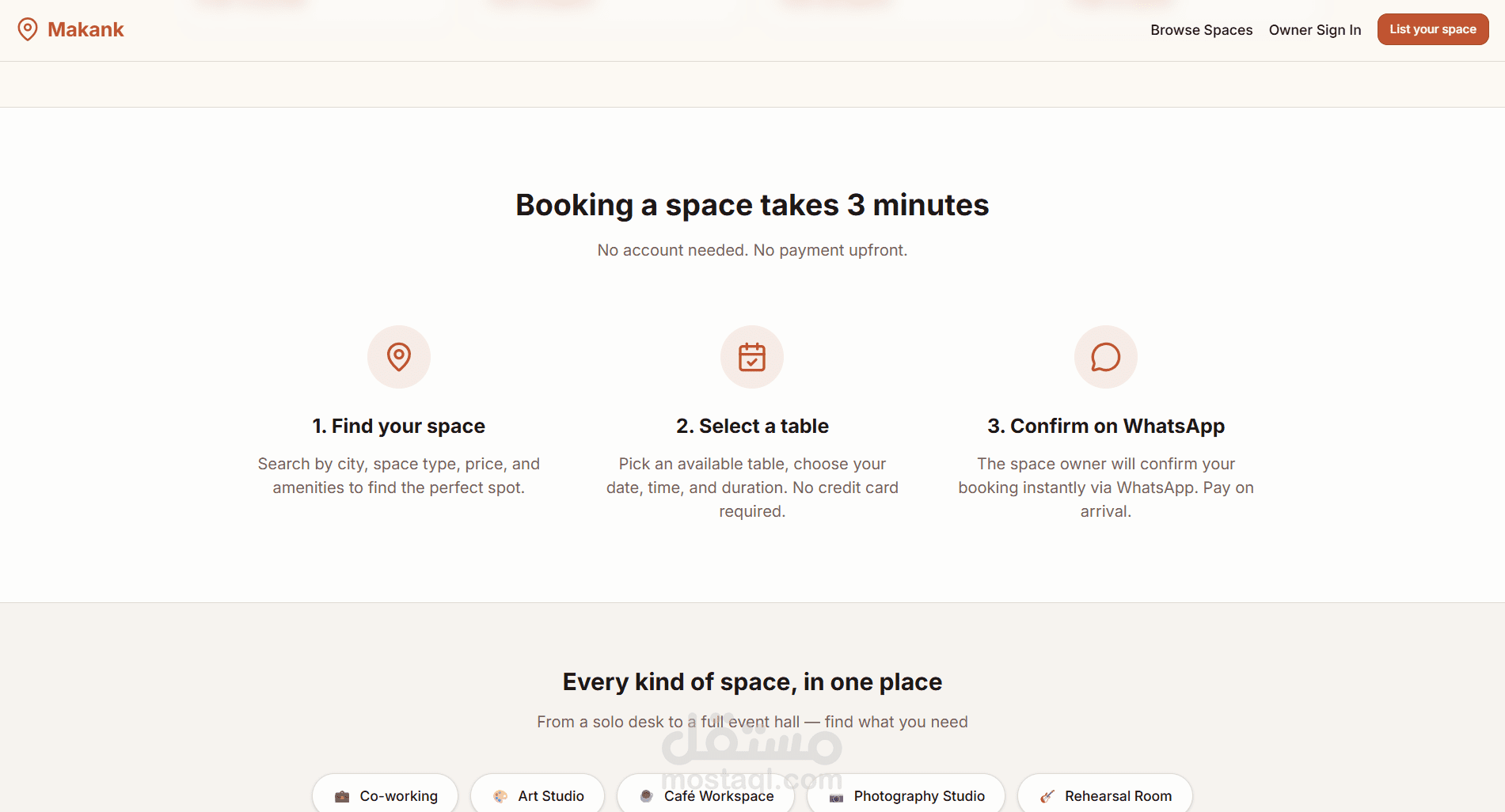Screen dimensions: 1505x812
Task: Click the camera icon in Photography Studio chip
Action: coord(836,798)
